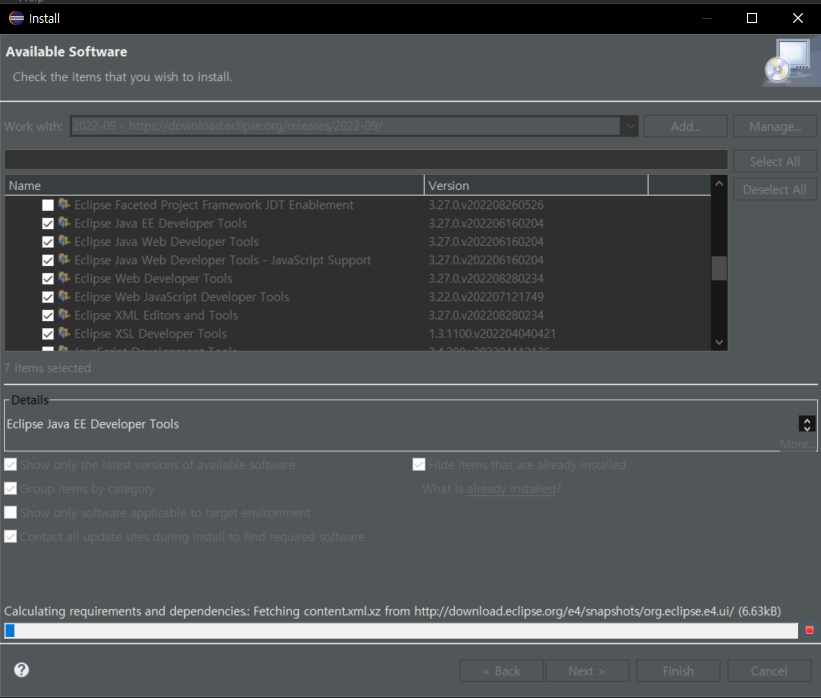The width and height of the screenshot is (821, 698).
Task: Open the Work with dropdown arrow
Action: pos(629,126)
